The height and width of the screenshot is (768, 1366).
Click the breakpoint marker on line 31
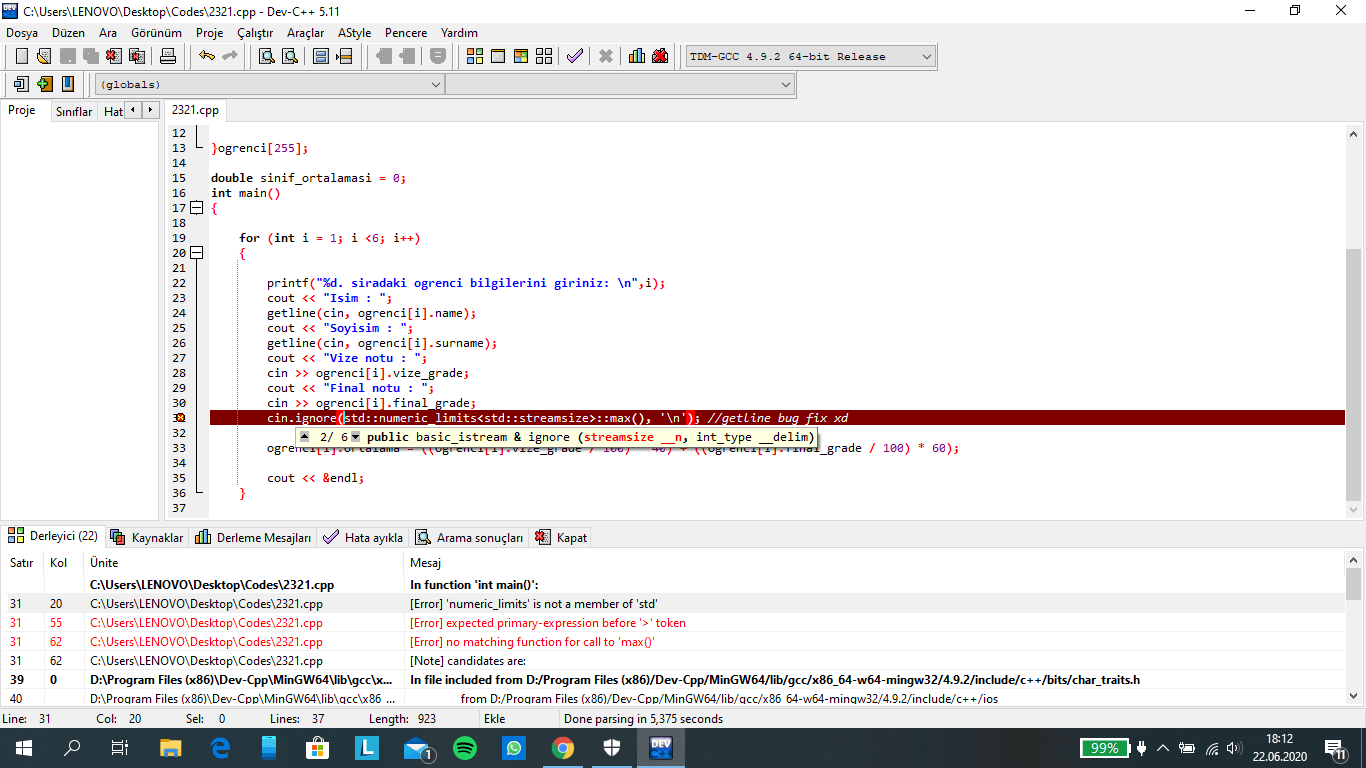tap(179, 418)
